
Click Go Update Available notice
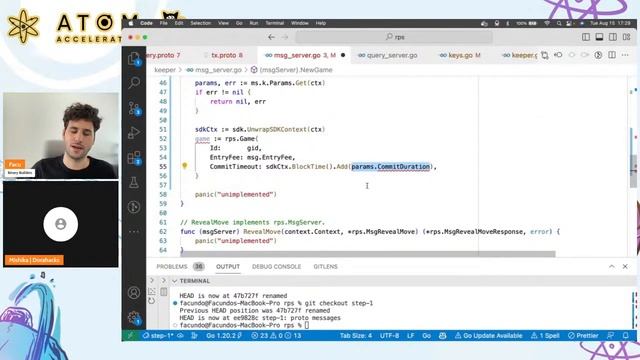(488, 336)
